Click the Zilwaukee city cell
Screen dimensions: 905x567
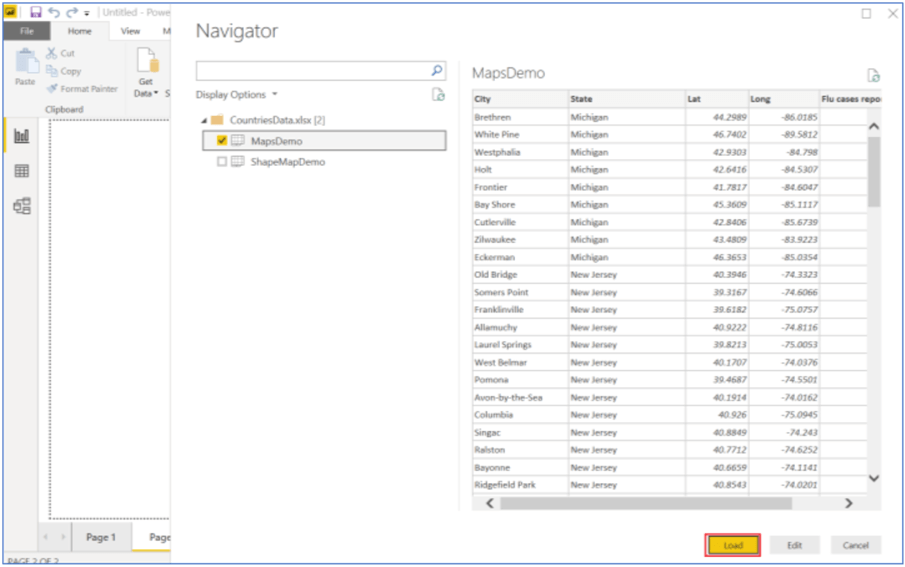pyautogui.click(x=520, y=240)
